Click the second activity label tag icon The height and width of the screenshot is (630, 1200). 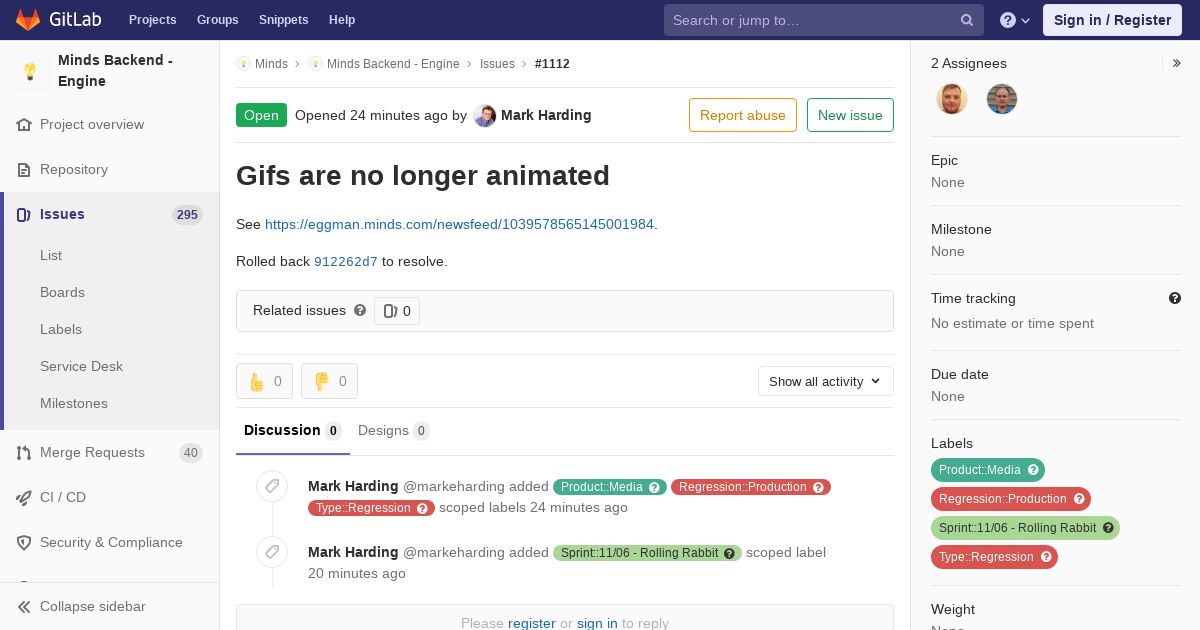272,552
